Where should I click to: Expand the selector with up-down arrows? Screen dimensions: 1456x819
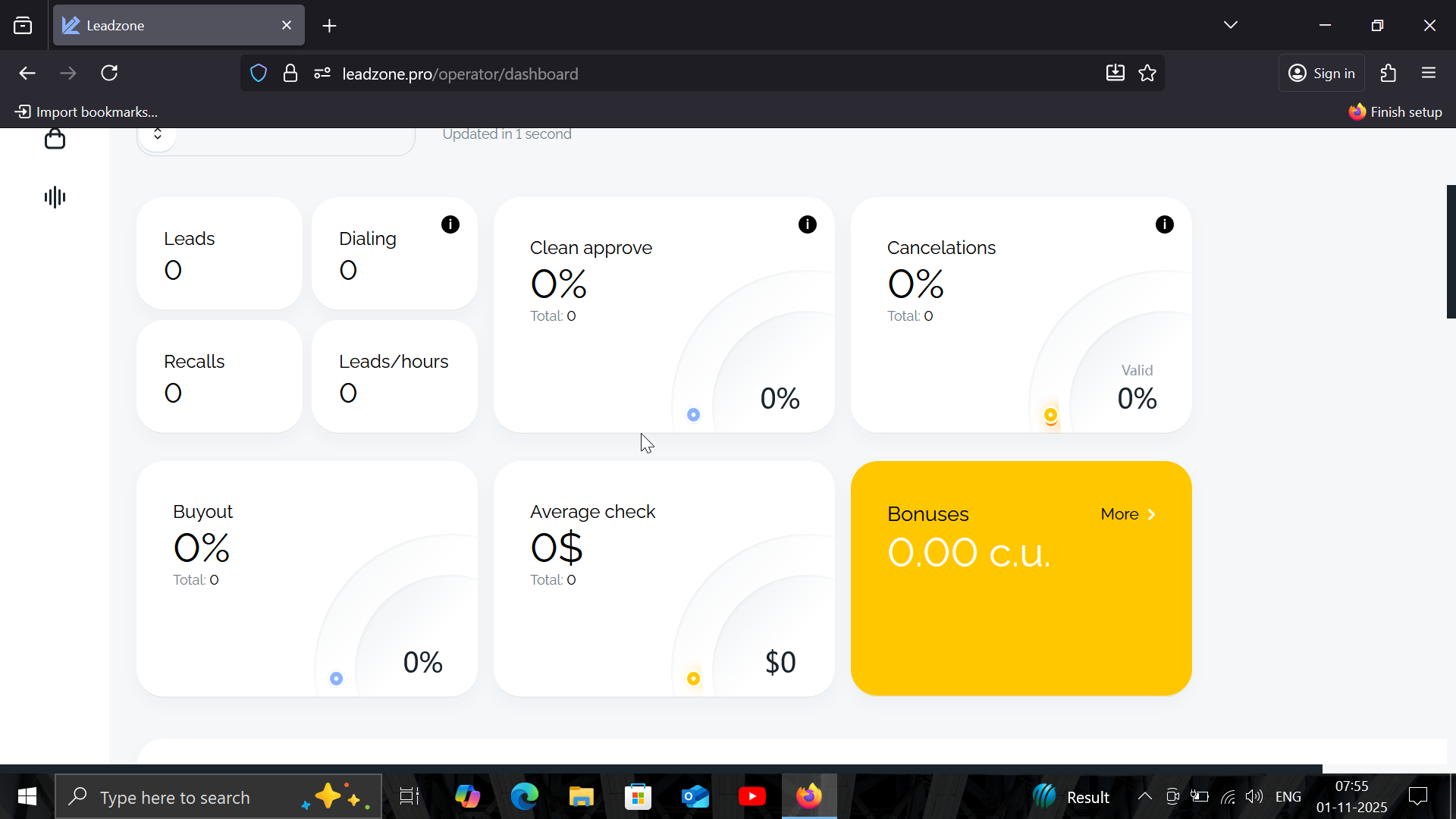(x=158, y=134)
